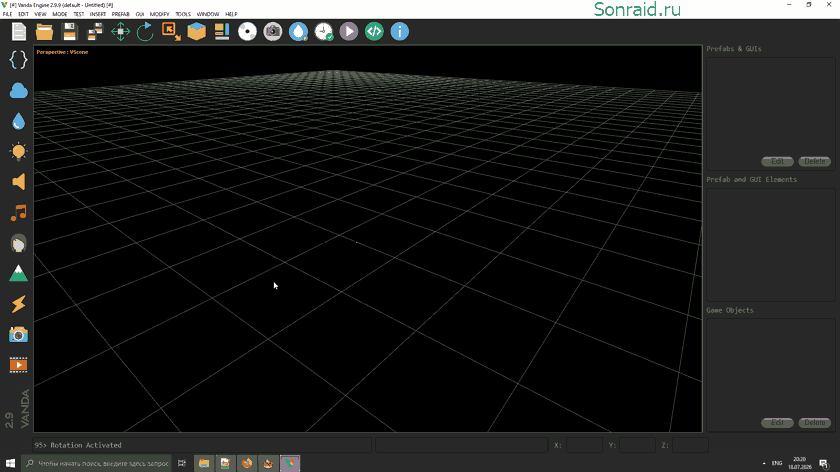The image size is (840, 472).
Task: Insert trigger with the lightning bolt icon
Action: click(18, 304)
